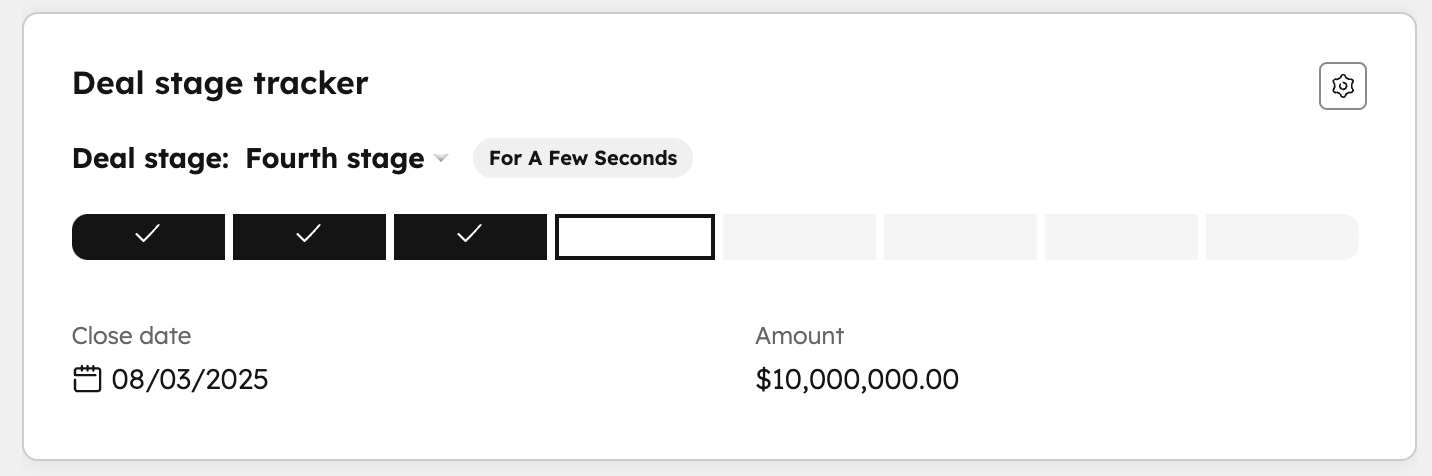Advance deal to the seventh stage segment
The height and width of the screenshot is (476, 1432).
pos(1121,237)
